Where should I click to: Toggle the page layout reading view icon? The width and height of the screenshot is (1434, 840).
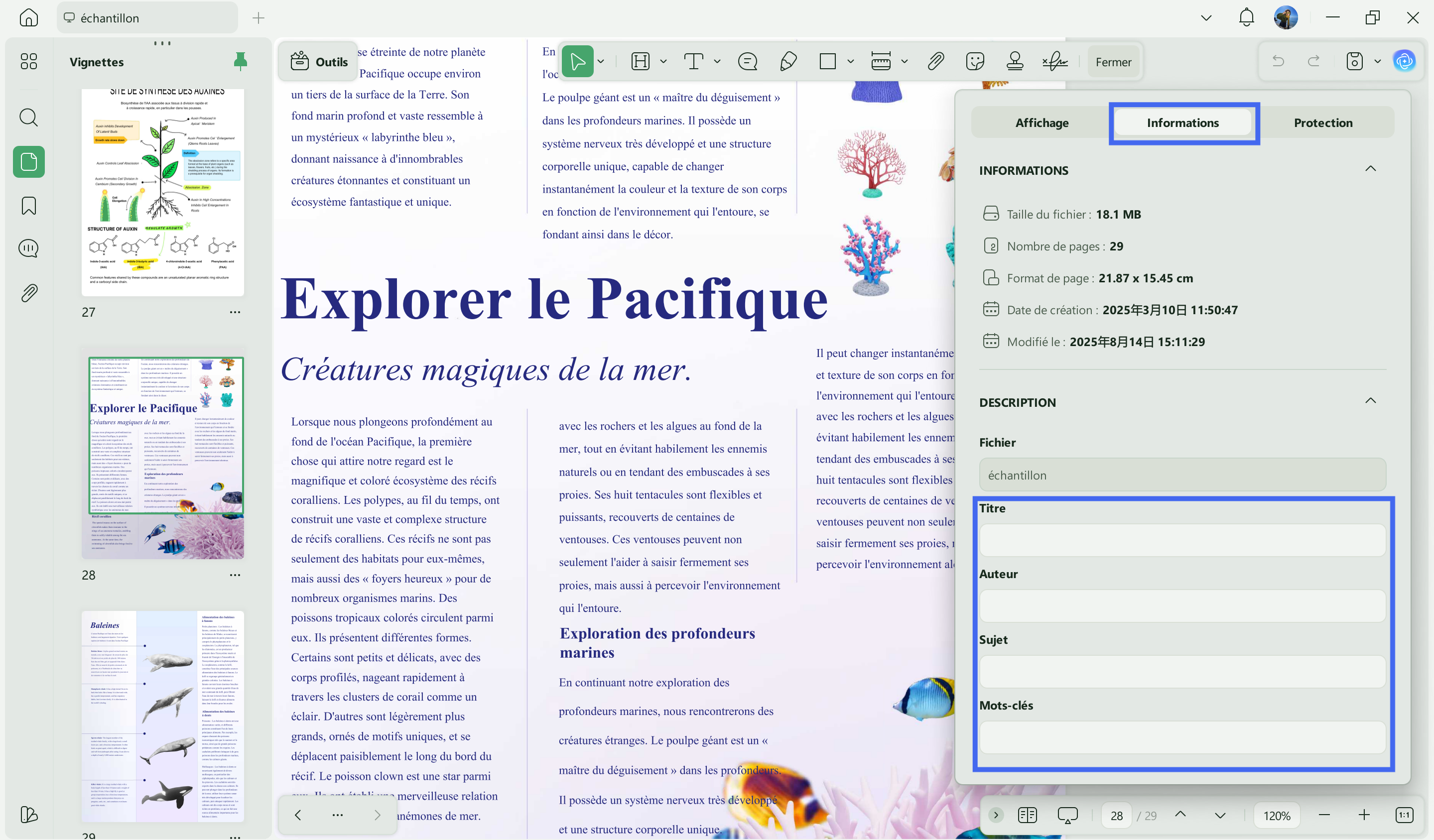pos(1027,815)
